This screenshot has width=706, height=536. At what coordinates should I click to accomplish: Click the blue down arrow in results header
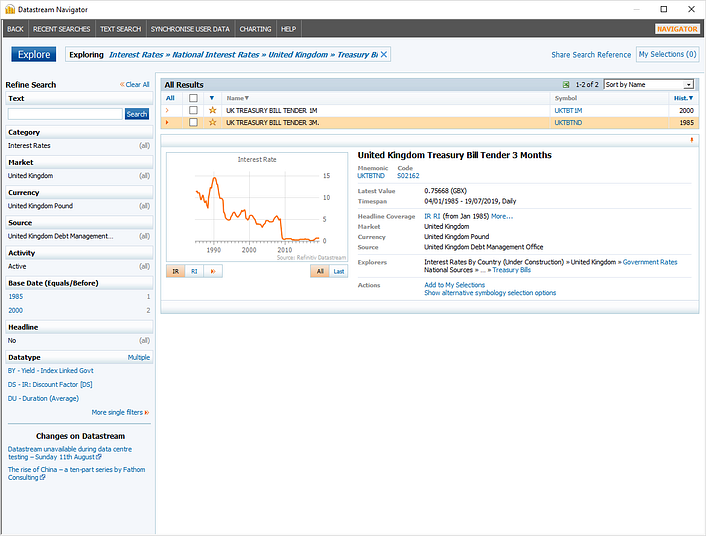[x=212, y=98]
